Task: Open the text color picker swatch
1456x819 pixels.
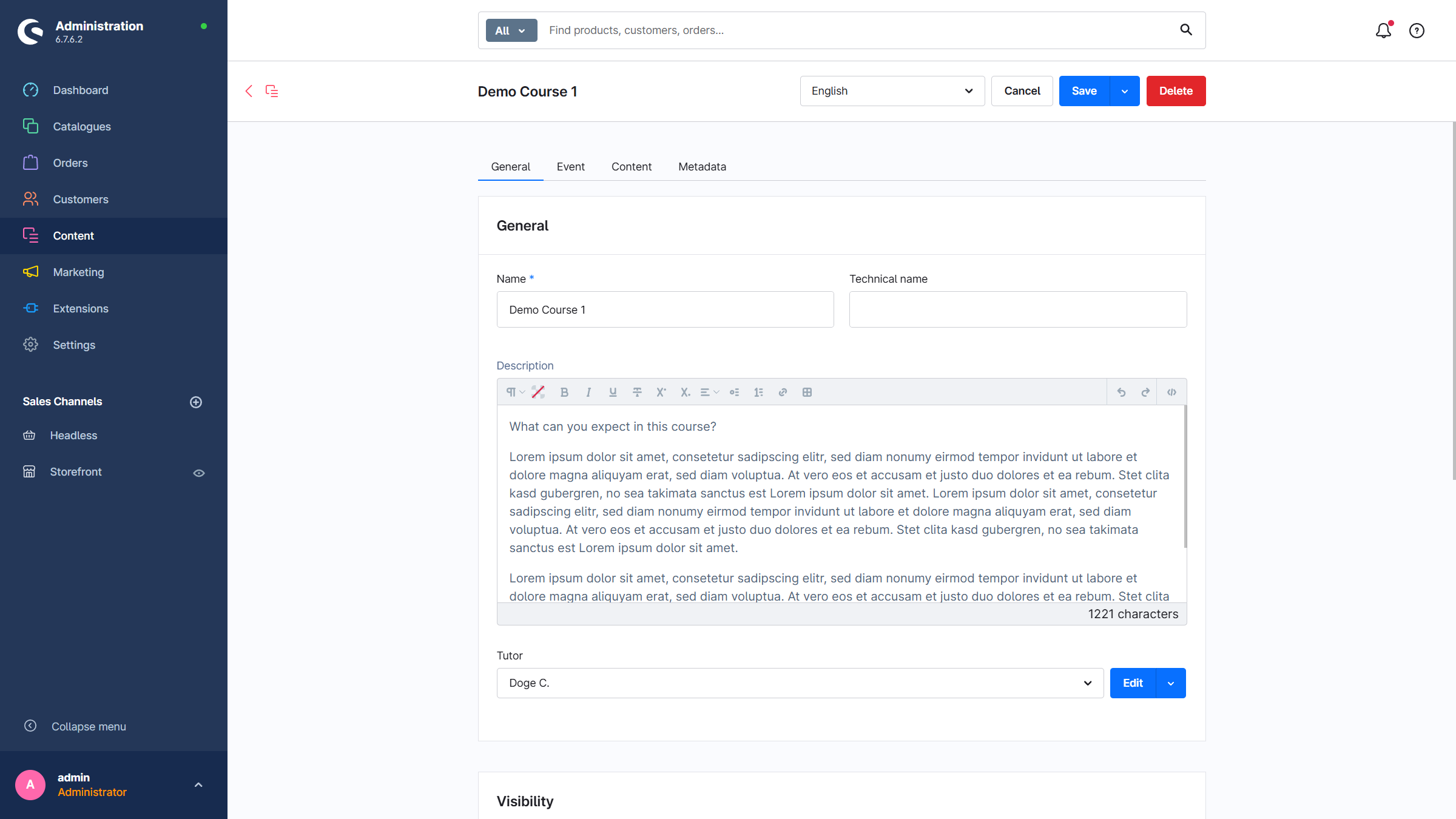Action: [x=538, y=393]
